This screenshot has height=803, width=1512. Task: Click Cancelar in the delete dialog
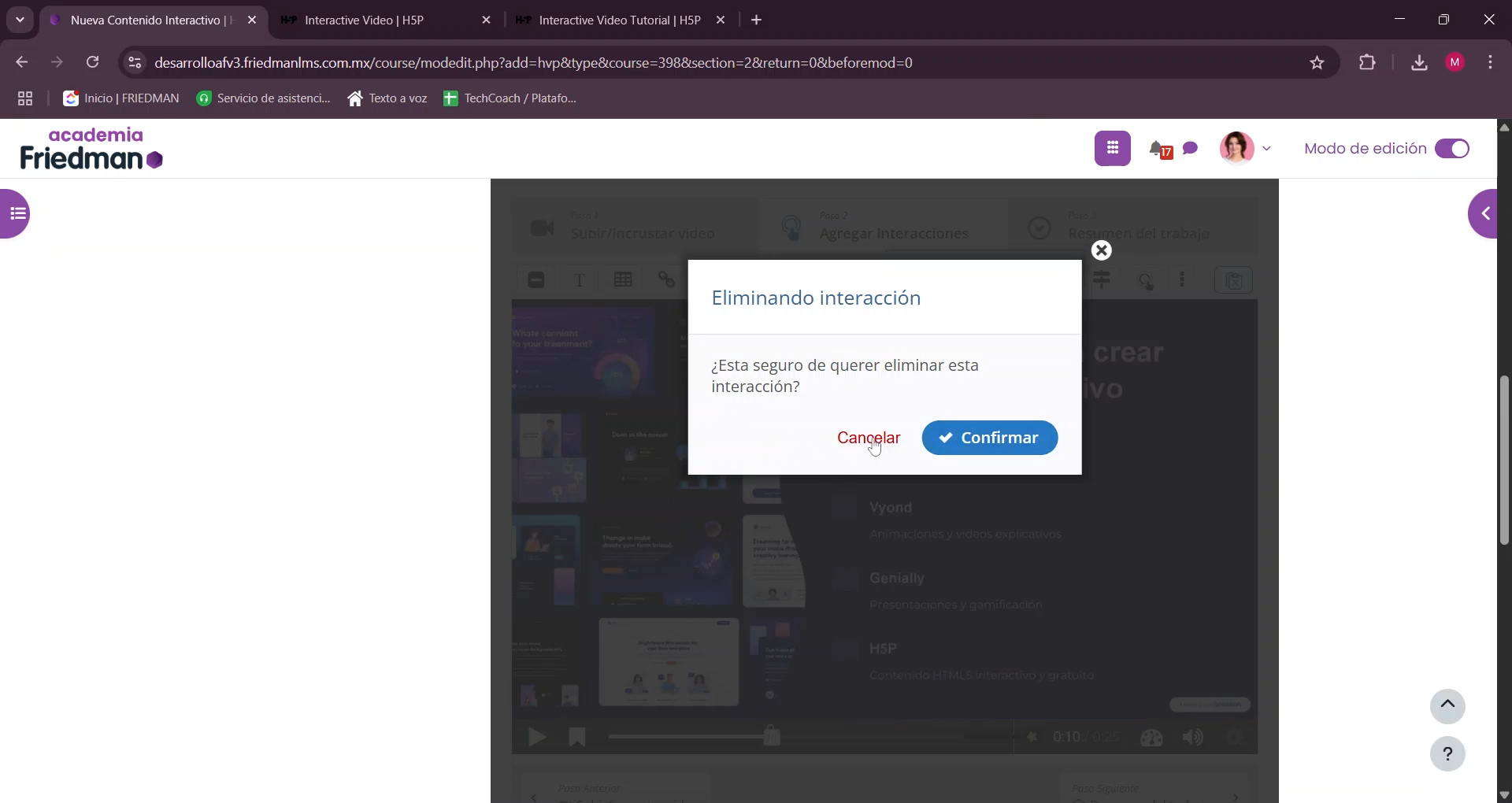(869, 438)
